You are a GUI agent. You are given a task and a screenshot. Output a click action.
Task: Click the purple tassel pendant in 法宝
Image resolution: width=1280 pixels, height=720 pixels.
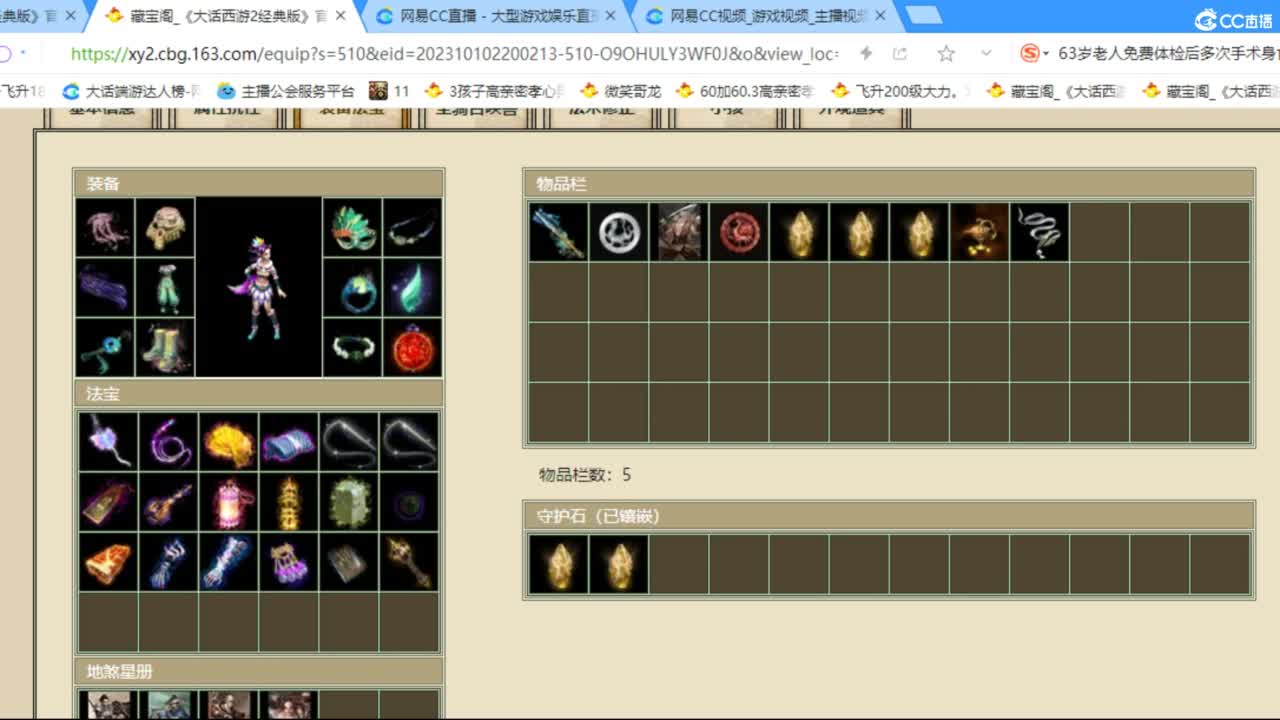pos(108,441)
